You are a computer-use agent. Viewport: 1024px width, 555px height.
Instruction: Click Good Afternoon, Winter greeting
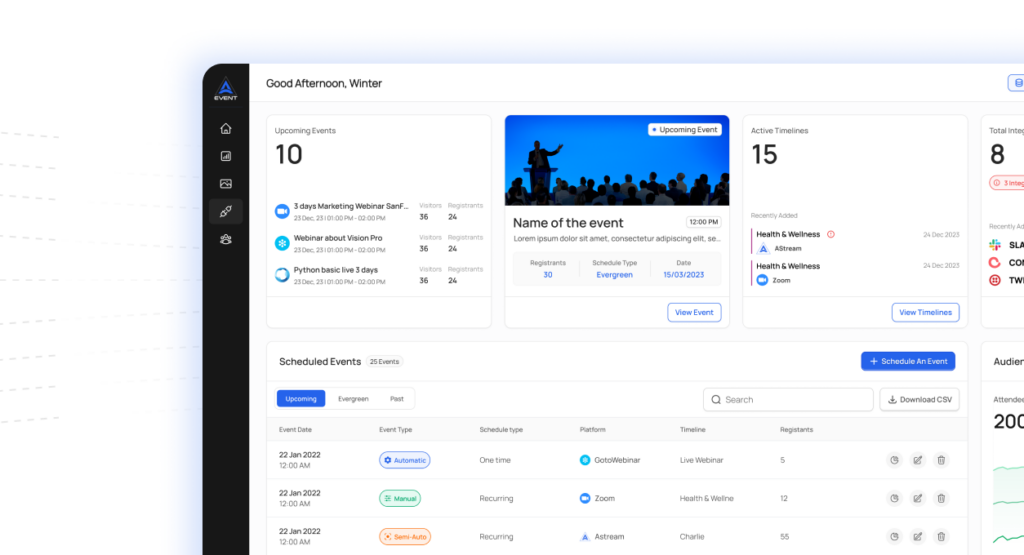pos(324,84)
